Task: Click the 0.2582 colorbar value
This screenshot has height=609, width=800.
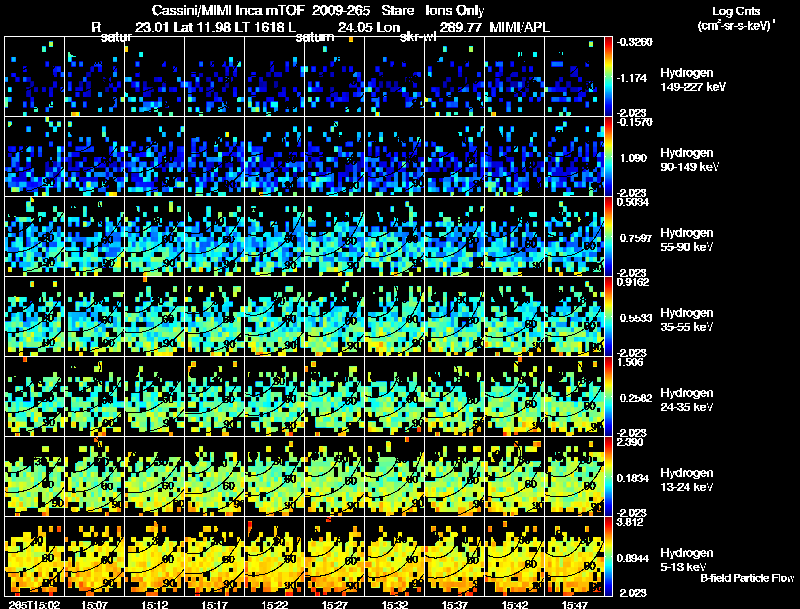Action: (x=635, y=398)
